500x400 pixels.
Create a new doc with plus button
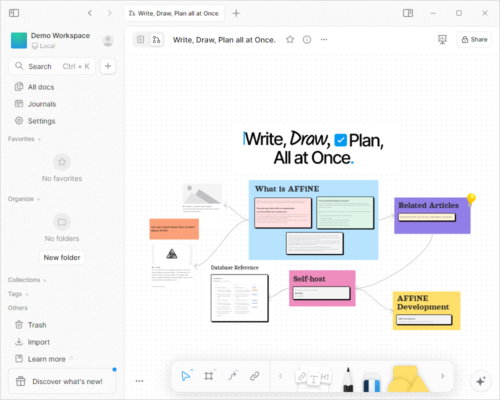pos(108,66)
